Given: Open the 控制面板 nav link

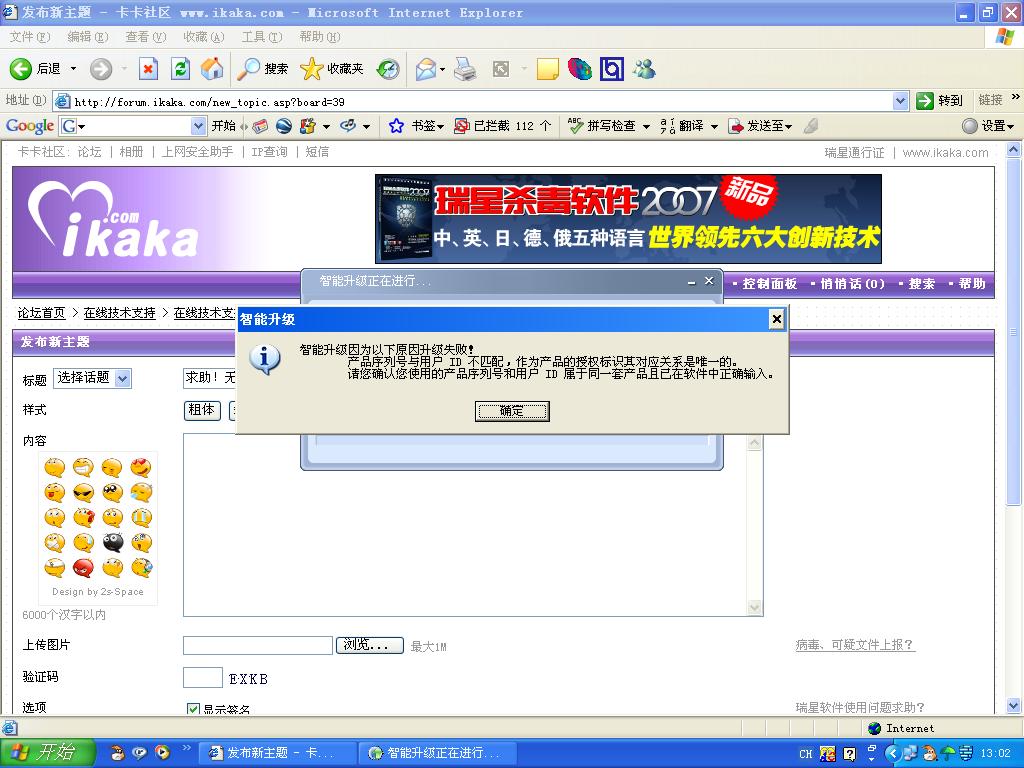Looking at the screenshot, I should (770, 284).
